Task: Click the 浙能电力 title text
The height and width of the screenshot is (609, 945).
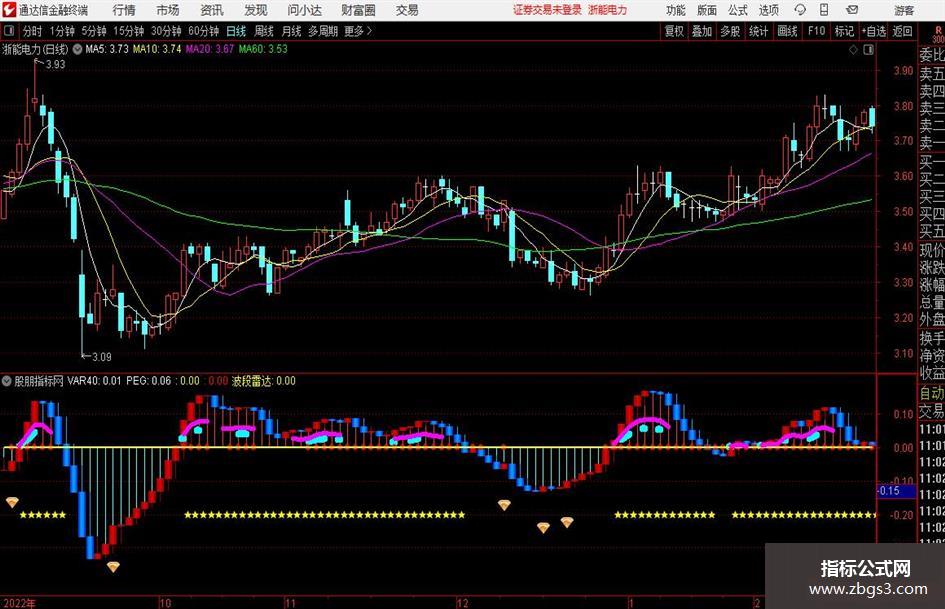Action: 35,49
